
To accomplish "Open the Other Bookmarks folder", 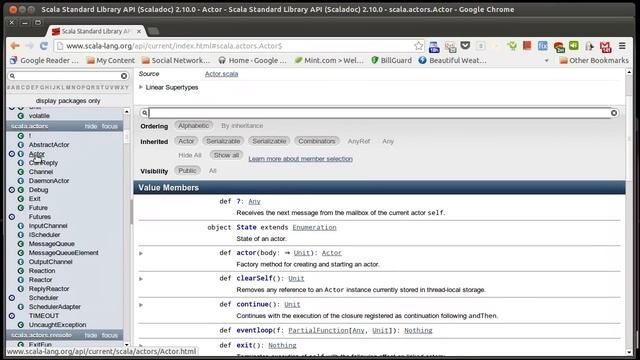I will (594, 60).
